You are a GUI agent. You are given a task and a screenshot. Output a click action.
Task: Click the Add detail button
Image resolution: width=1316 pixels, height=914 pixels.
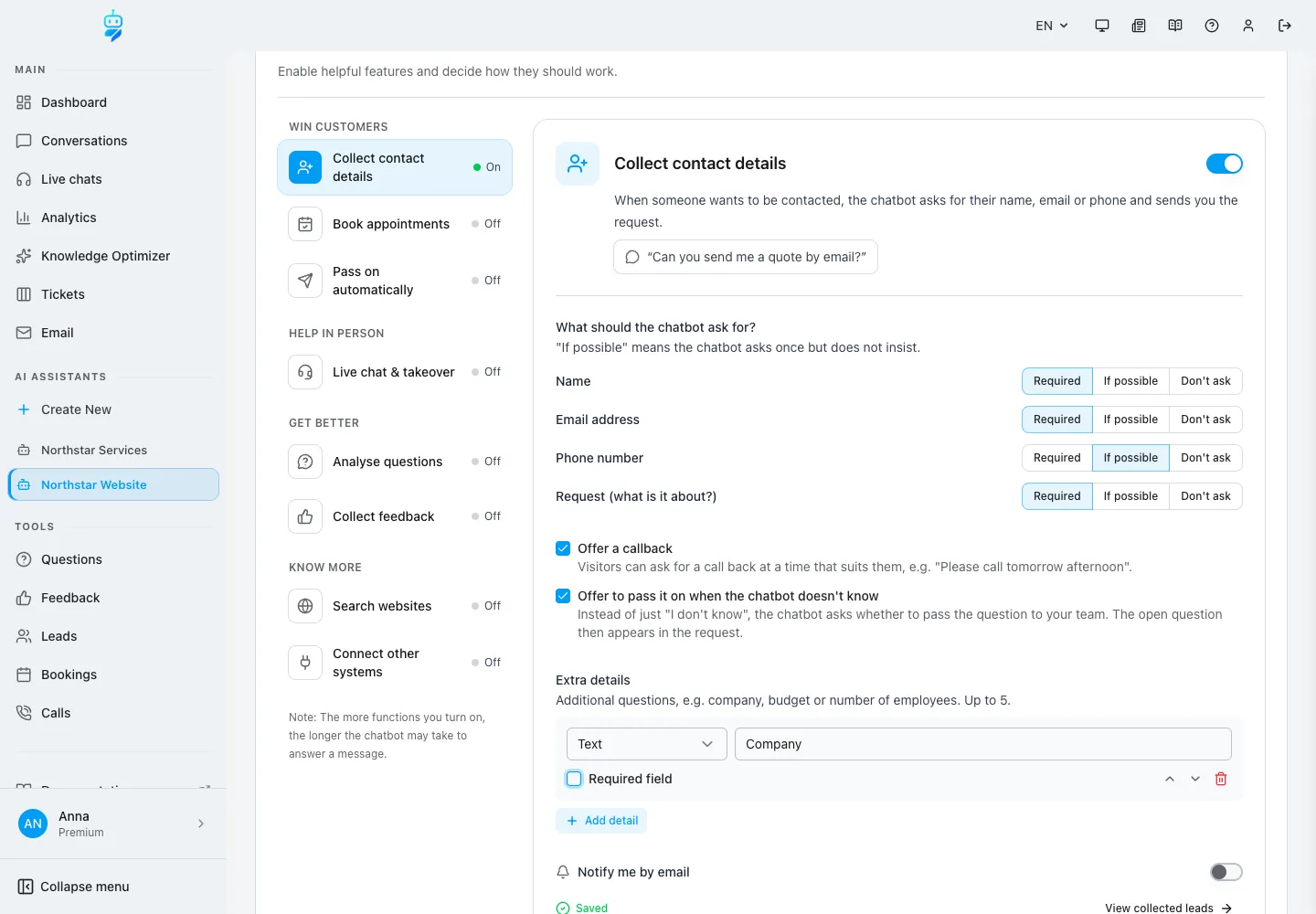[x=601, y=821]
